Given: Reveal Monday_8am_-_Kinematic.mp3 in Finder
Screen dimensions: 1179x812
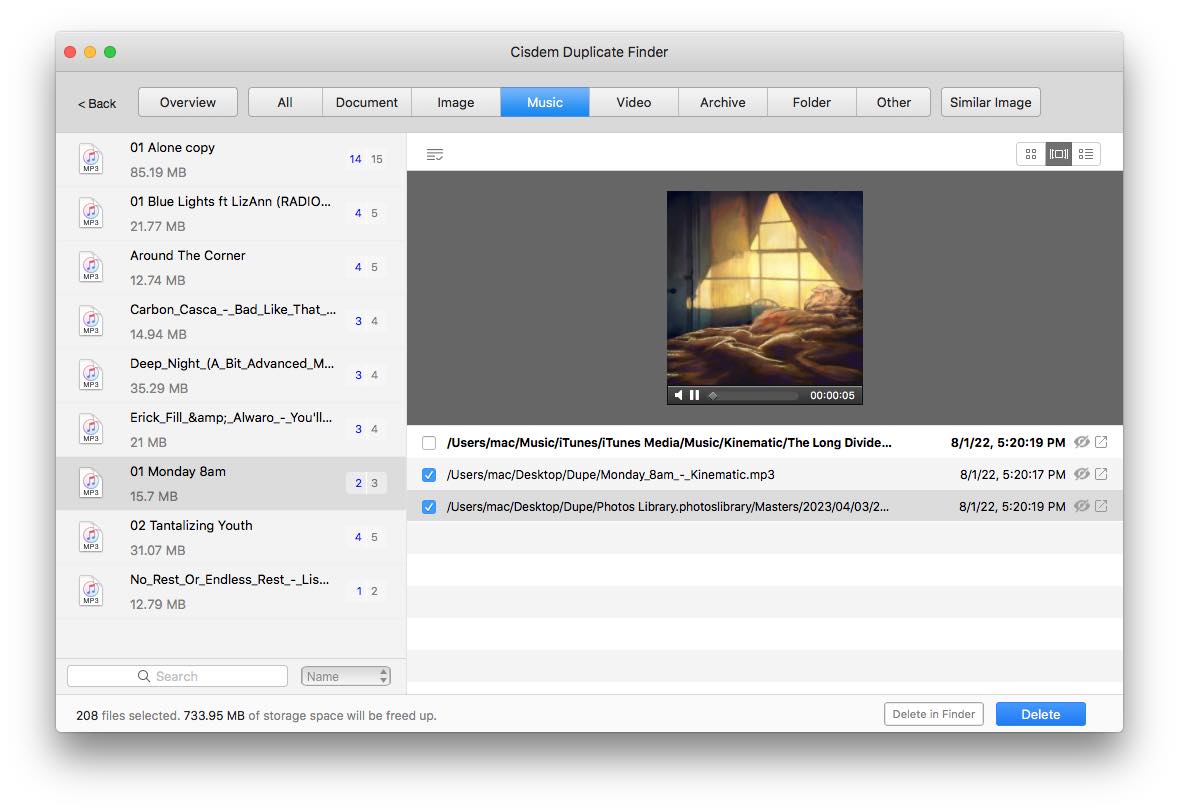Looking at the screenshot, I should point(1101,475).
